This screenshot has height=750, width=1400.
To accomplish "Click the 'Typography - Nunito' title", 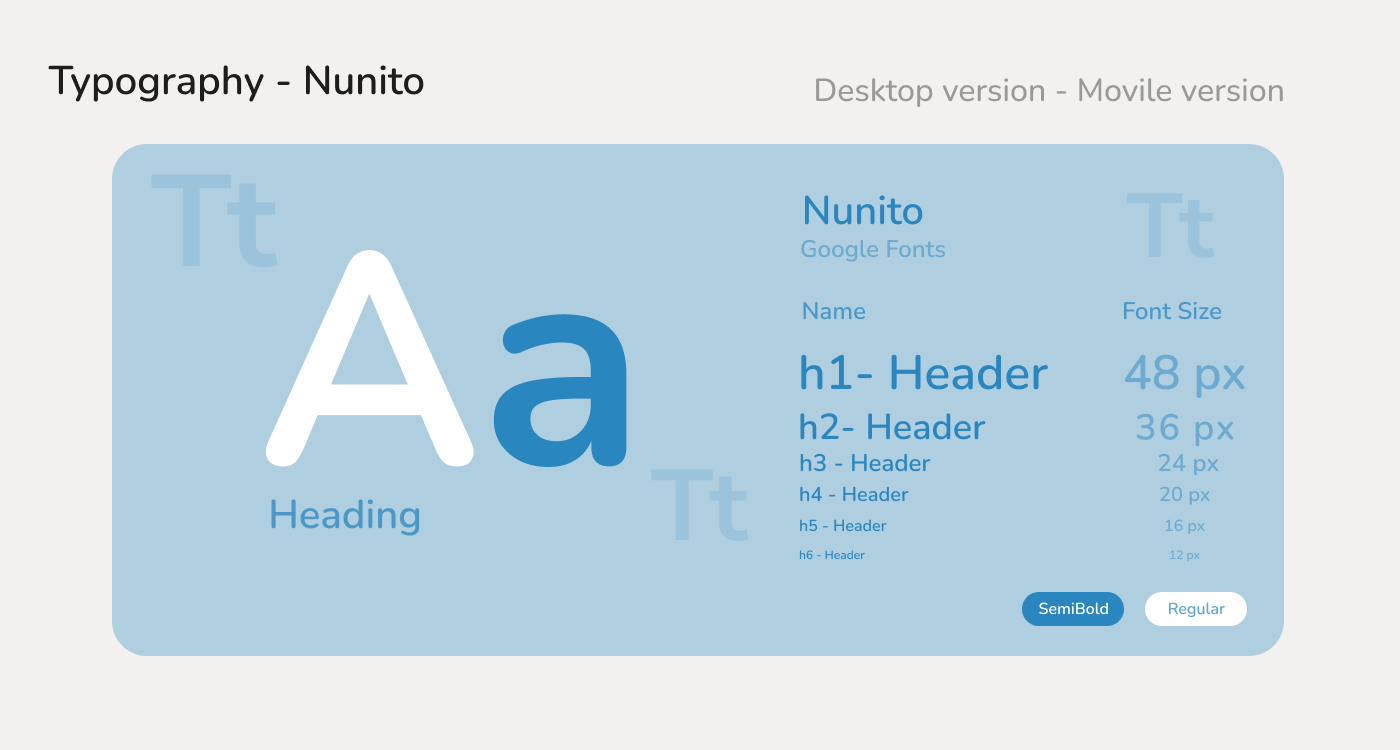I will coord(237,82).
